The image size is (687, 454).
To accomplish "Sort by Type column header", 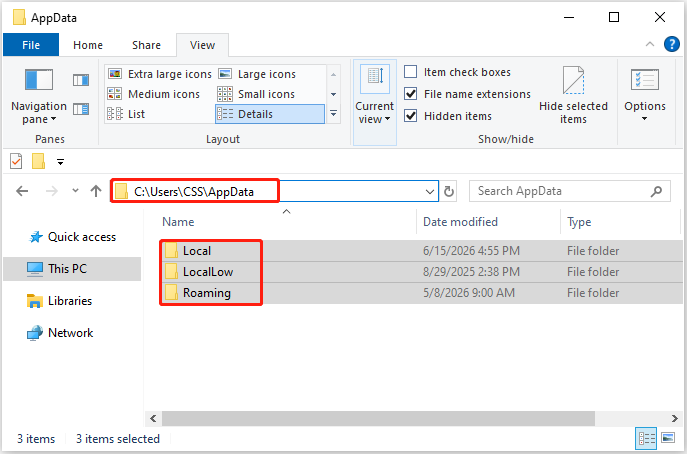I will [579, 222].
